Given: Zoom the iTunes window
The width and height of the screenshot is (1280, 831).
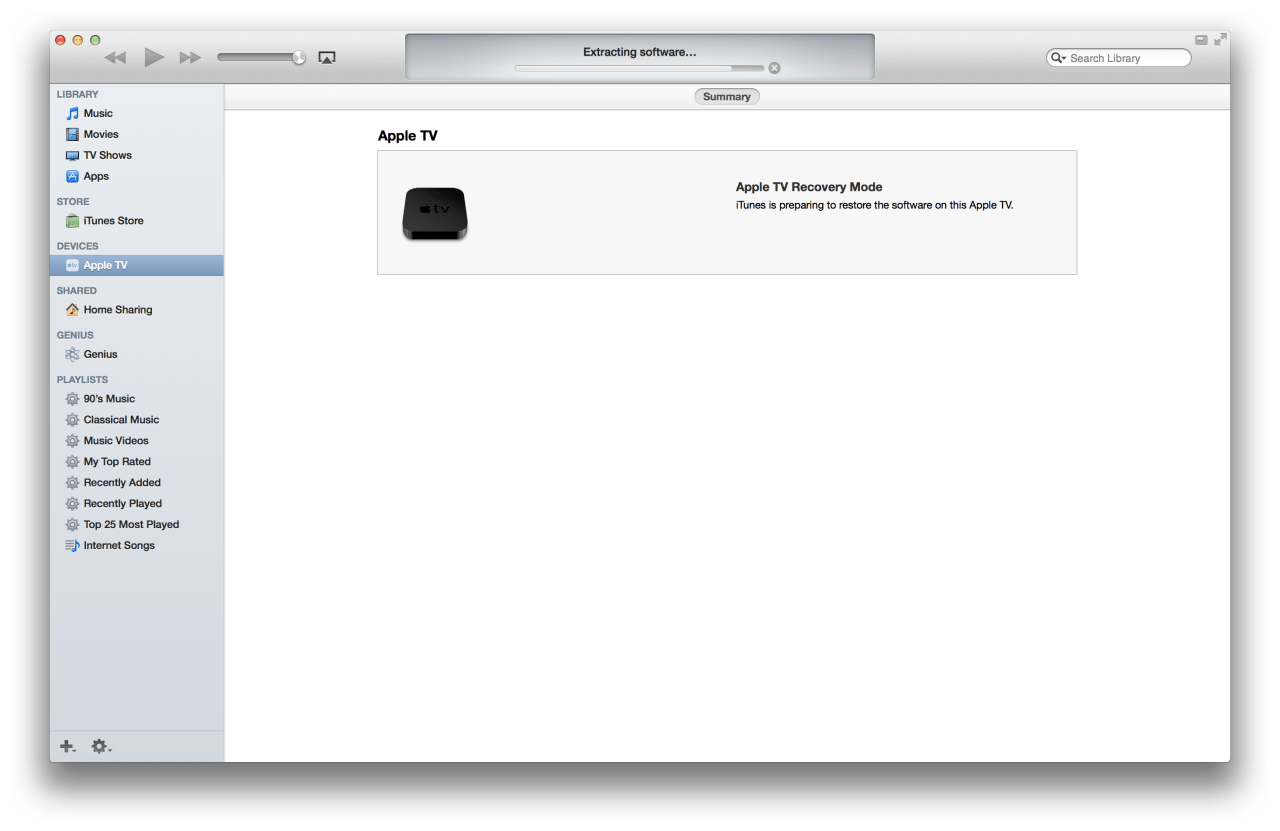Looking at the screenshot, I should (96, 40).
